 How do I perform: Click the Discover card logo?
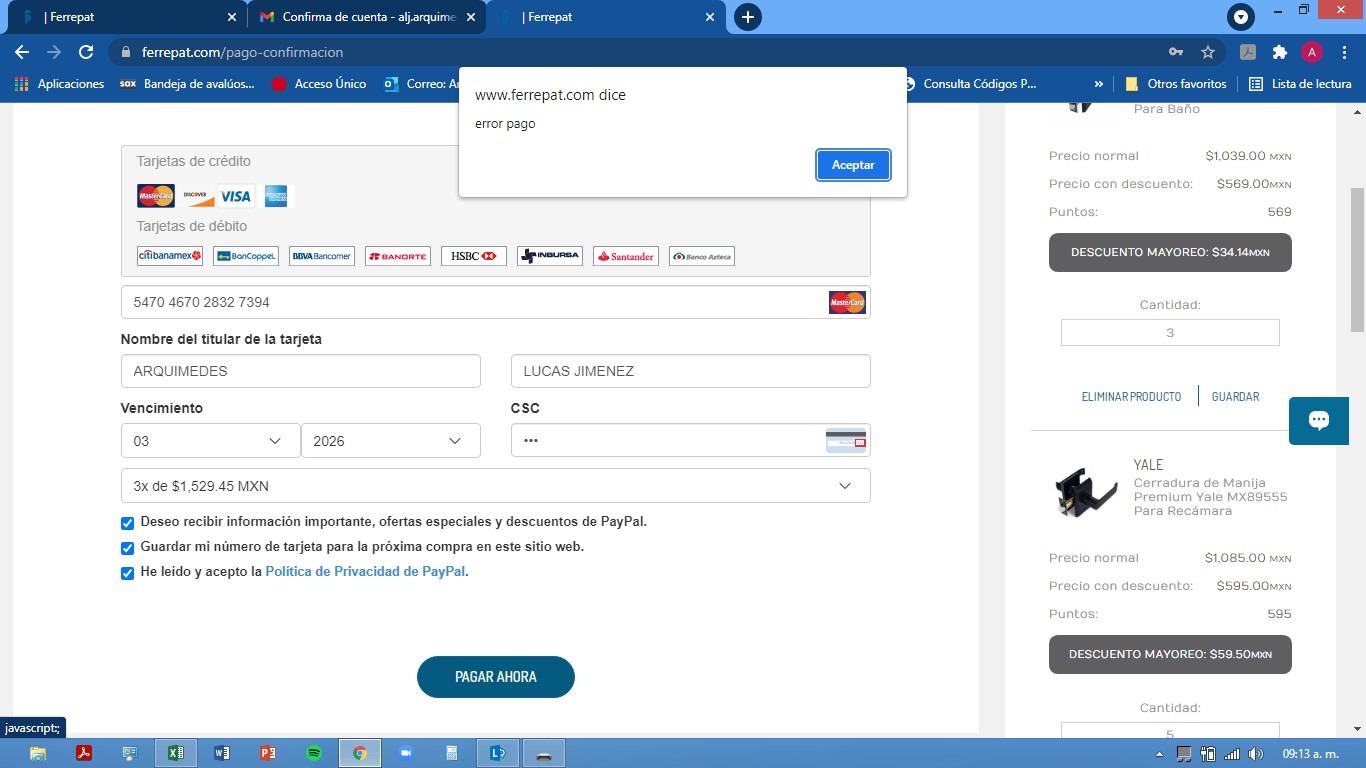click(x=197, y=196)
